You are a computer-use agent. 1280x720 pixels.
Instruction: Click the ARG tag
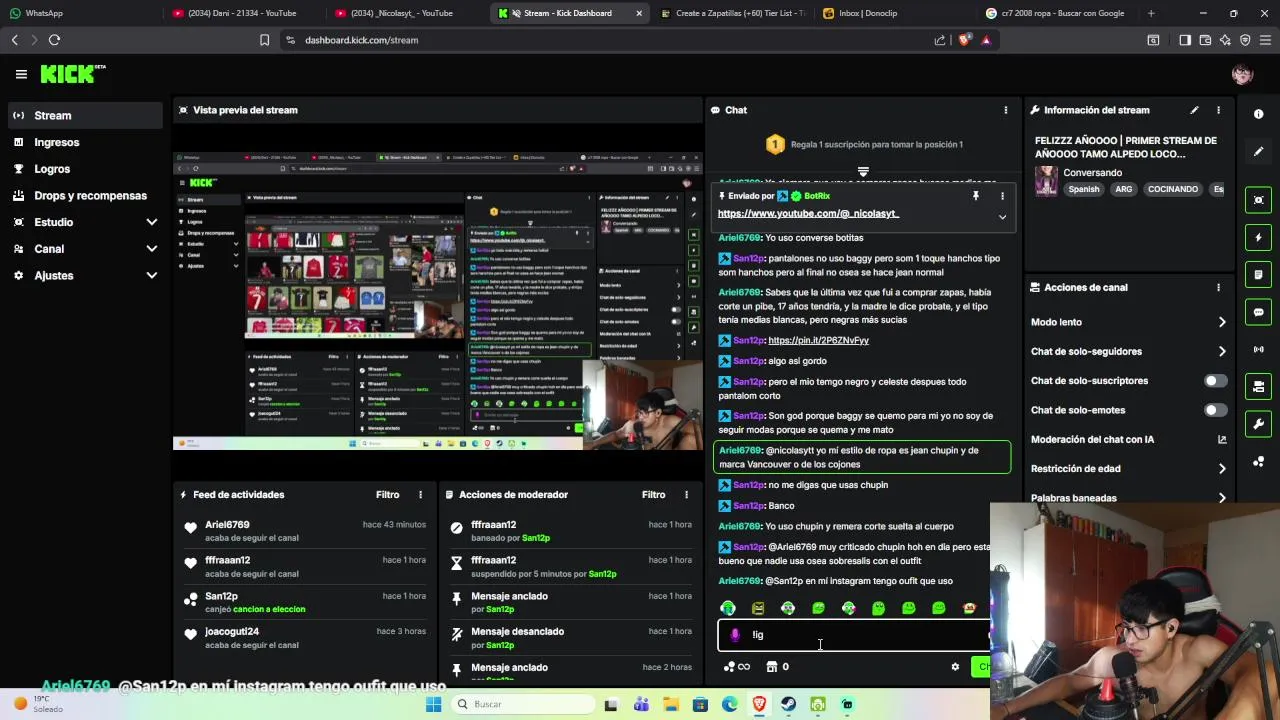(1124, 189)
